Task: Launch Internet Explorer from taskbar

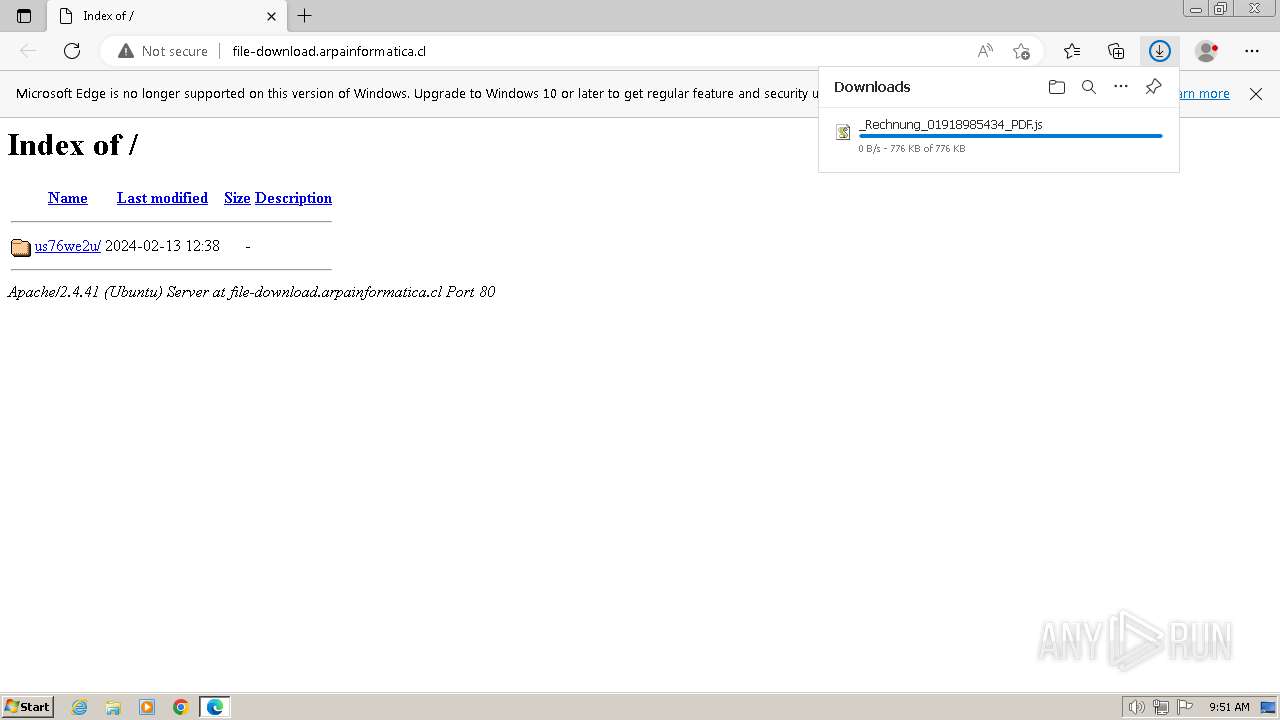Action: click(80, 707)
